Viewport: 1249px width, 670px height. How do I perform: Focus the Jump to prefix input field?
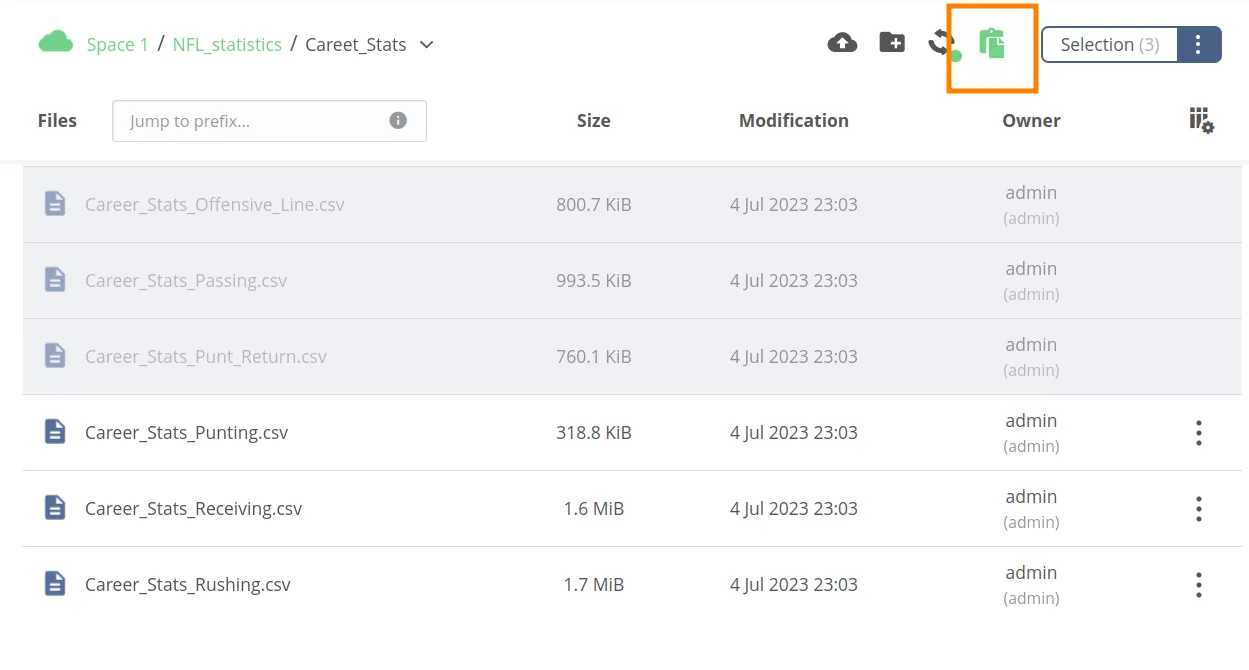click(255, 121)
